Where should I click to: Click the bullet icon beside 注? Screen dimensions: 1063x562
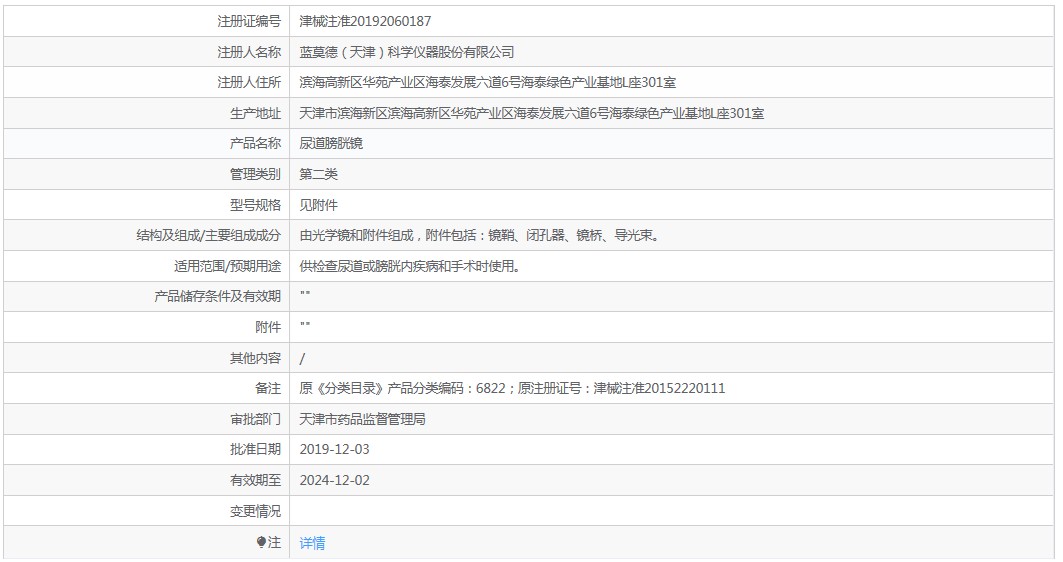tap(261, 542)
